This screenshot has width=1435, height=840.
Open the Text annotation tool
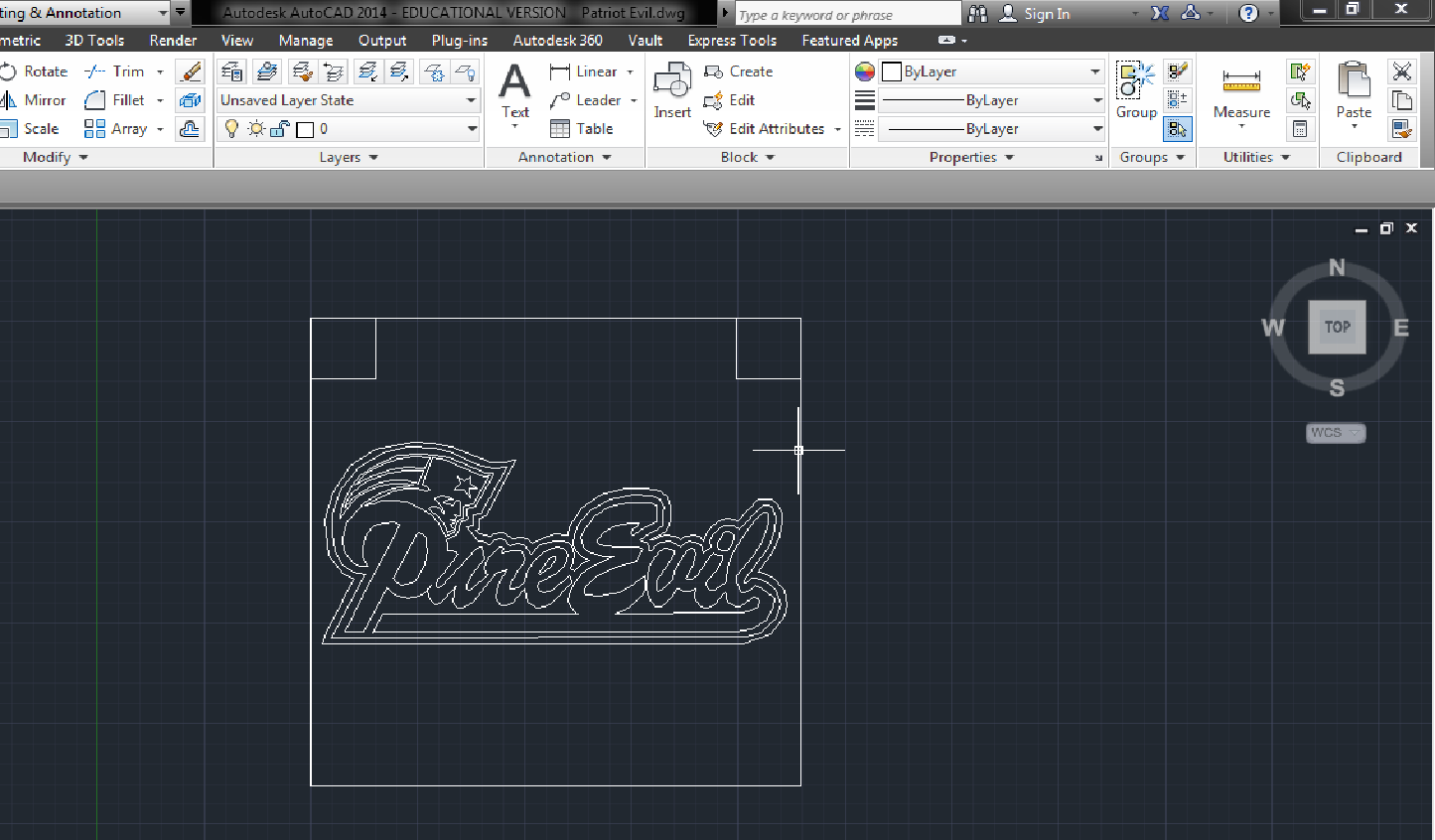(514, 91)
